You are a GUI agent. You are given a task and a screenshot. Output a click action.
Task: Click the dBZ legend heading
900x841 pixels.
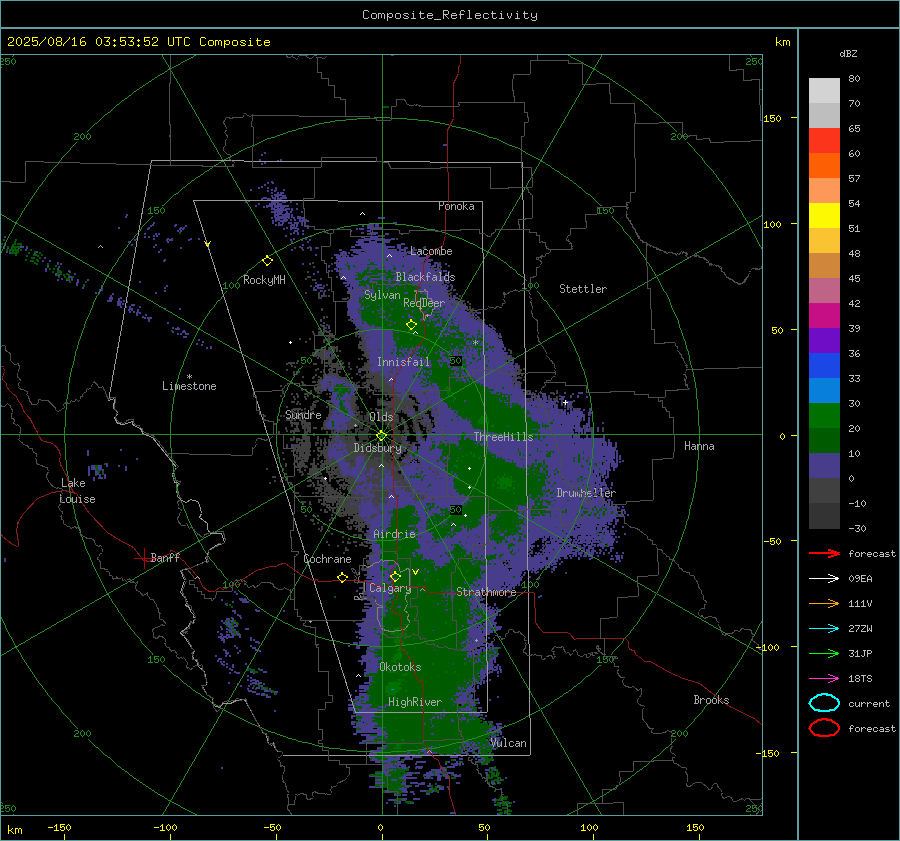pos(848,53)
